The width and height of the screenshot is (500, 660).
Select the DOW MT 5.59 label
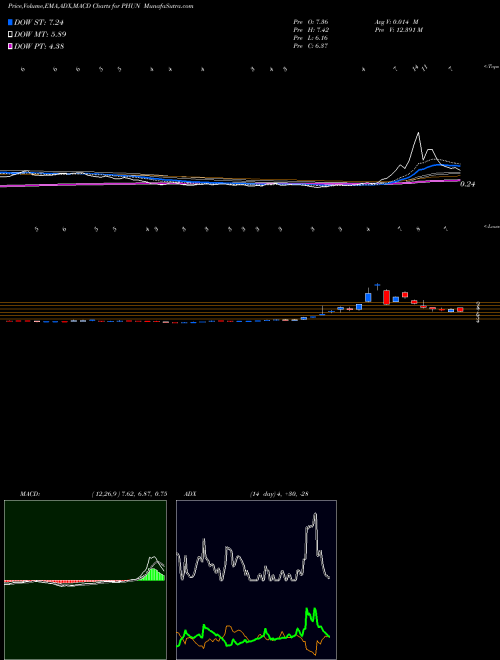[40, 35]
